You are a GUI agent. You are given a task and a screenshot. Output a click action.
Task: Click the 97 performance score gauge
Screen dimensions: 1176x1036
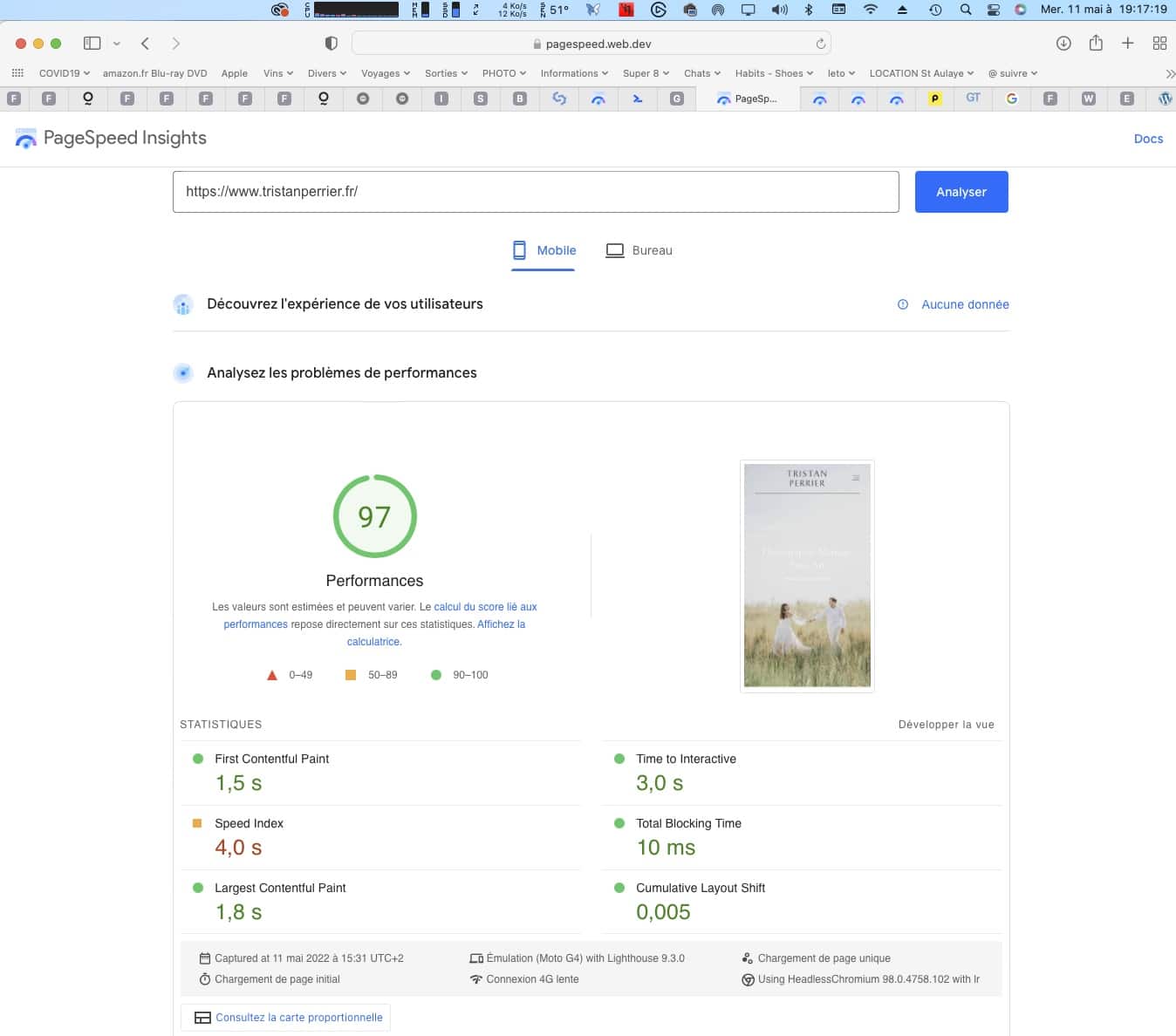(x=375, y=516)
